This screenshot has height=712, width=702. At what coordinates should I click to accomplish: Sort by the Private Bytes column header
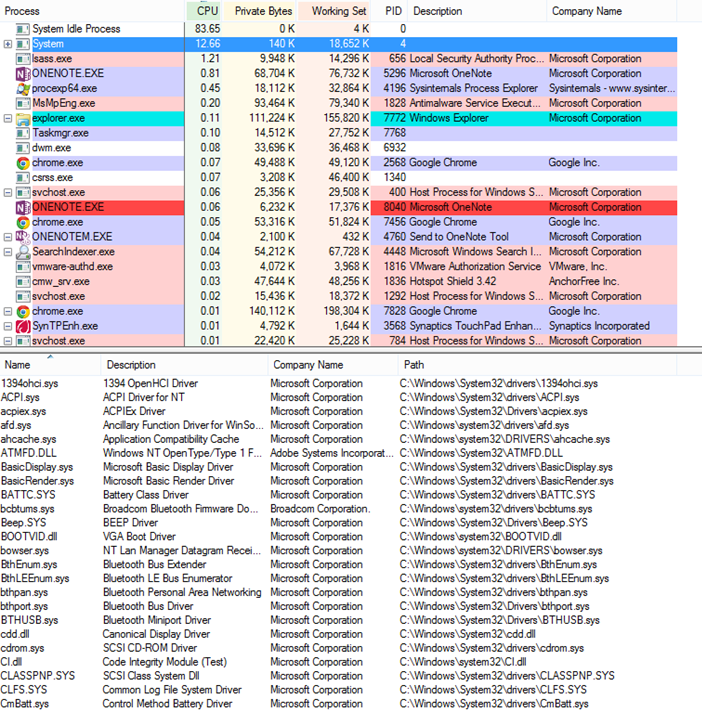pyautogui.click(x=259, y=11)
